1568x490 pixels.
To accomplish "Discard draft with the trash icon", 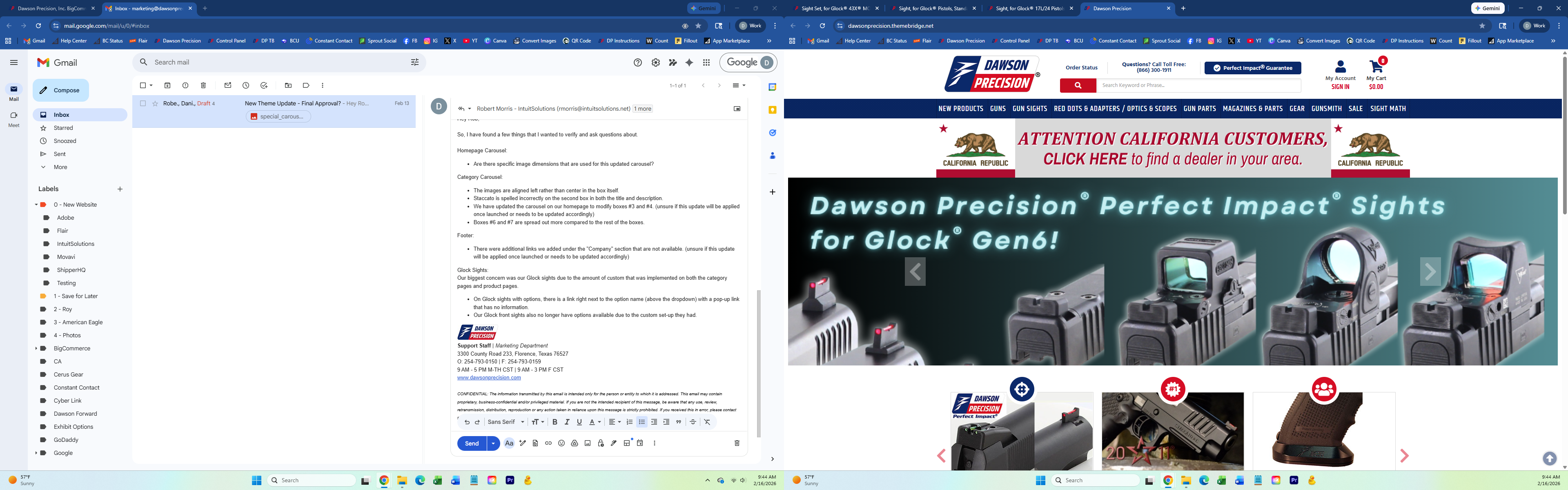I will tap(737, 443).
